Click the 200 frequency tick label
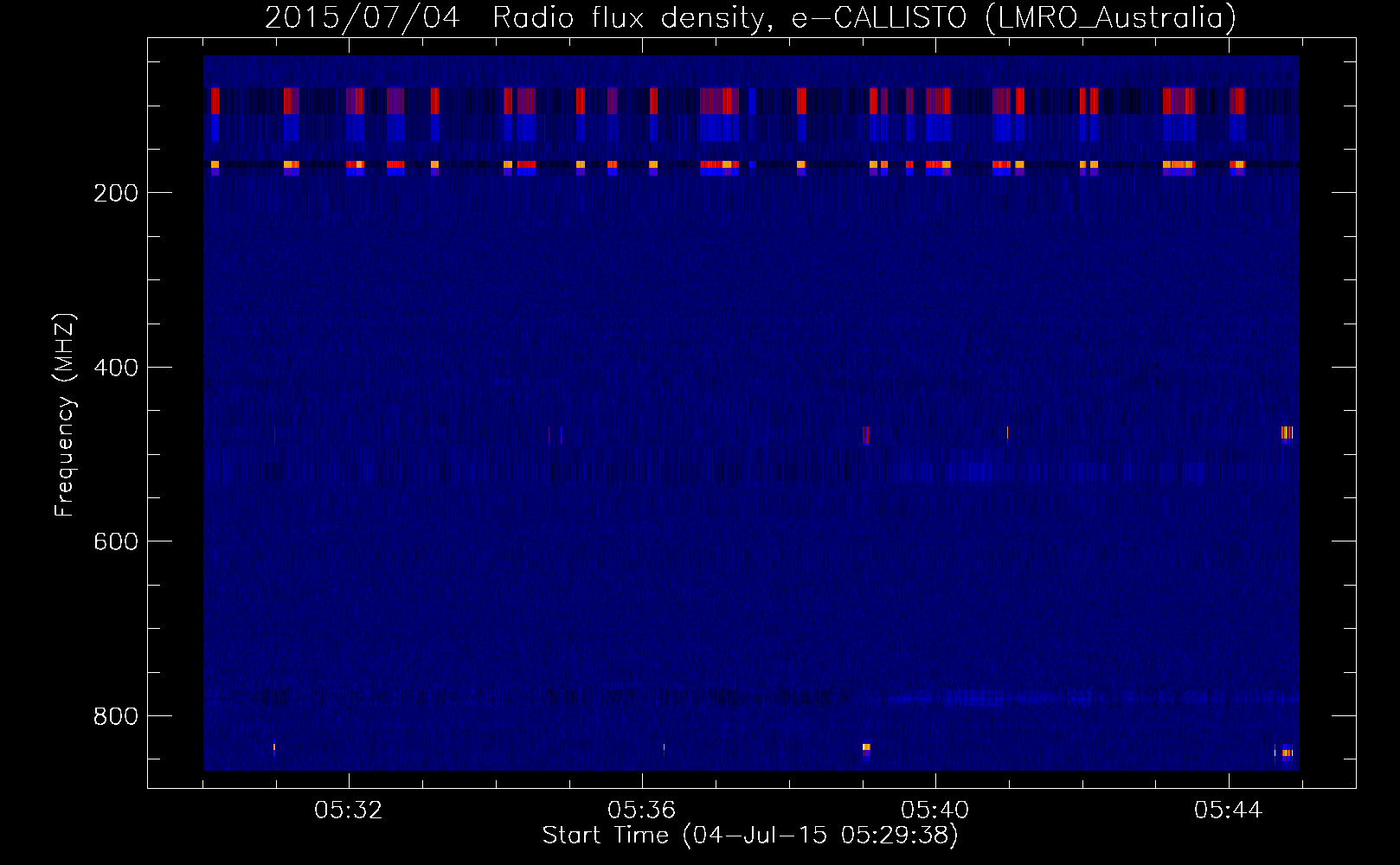The width and height of the screenshot is (1400, 865). (x=116, y=193)
